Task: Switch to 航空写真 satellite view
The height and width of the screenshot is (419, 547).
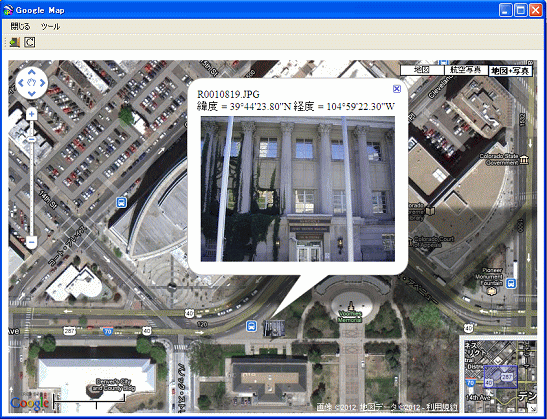Action: 466,70
